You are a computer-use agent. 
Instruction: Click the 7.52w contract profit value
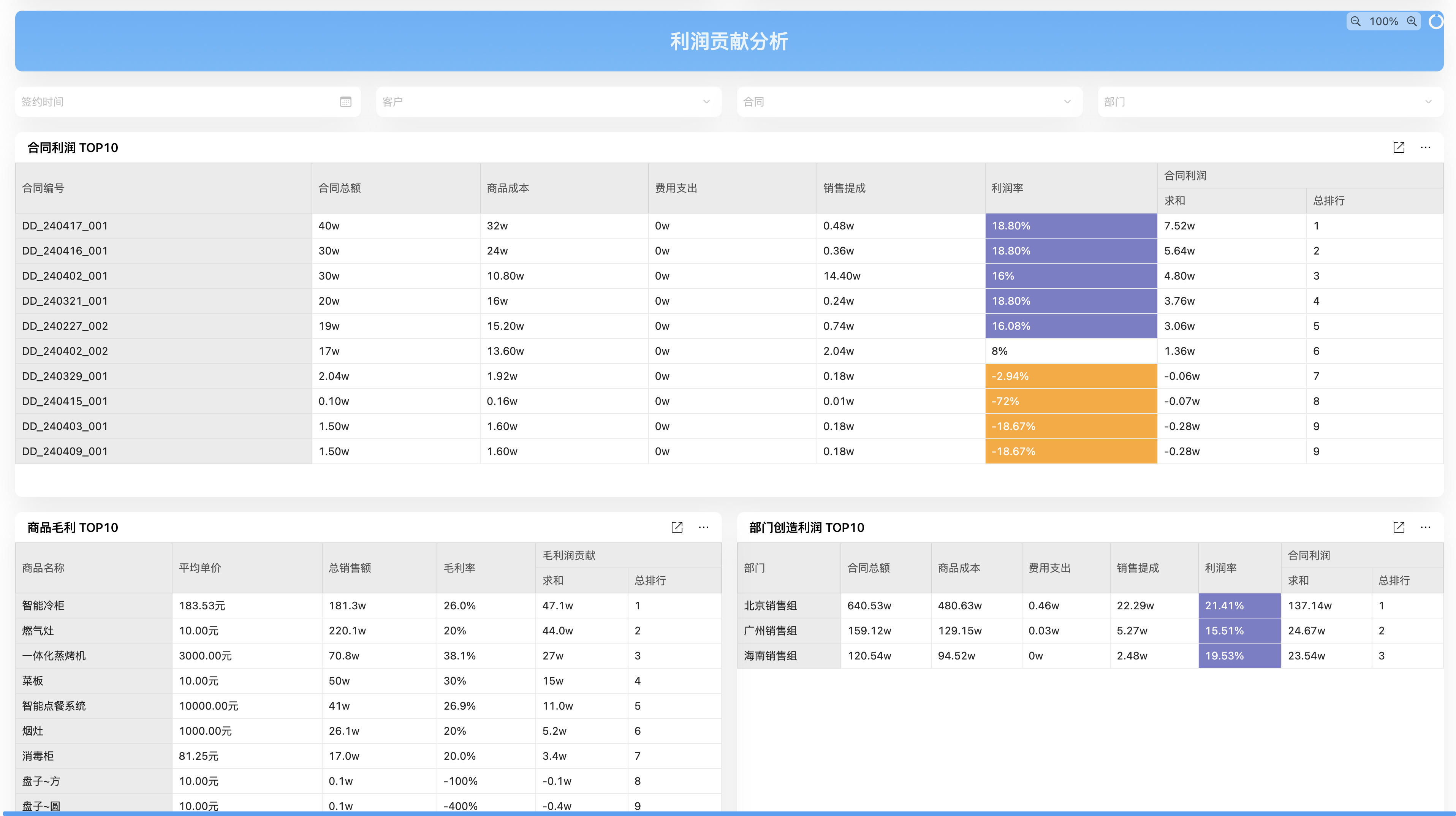click(1180, 226)
